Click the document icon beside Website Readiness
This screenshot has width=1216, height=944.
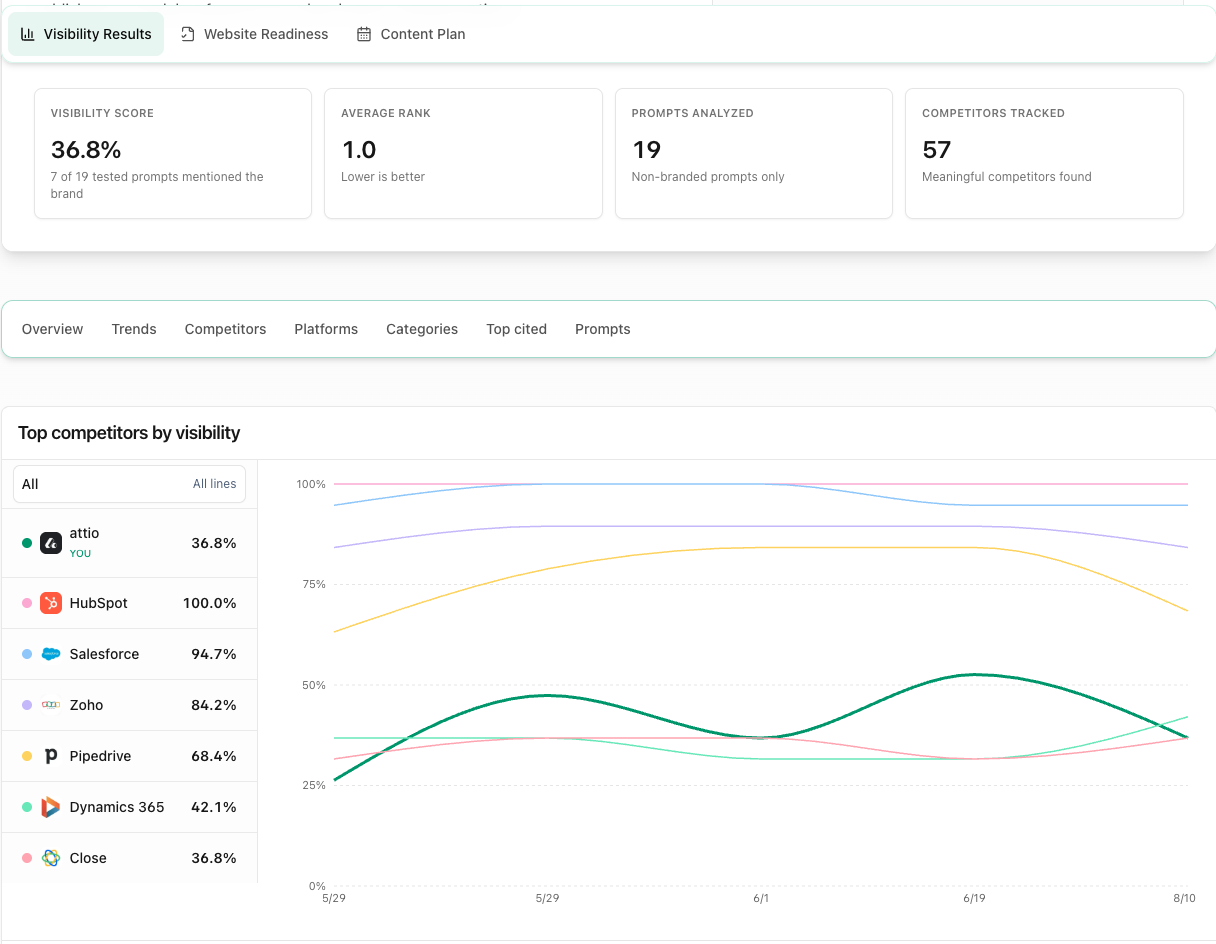(x=188, y=34)
